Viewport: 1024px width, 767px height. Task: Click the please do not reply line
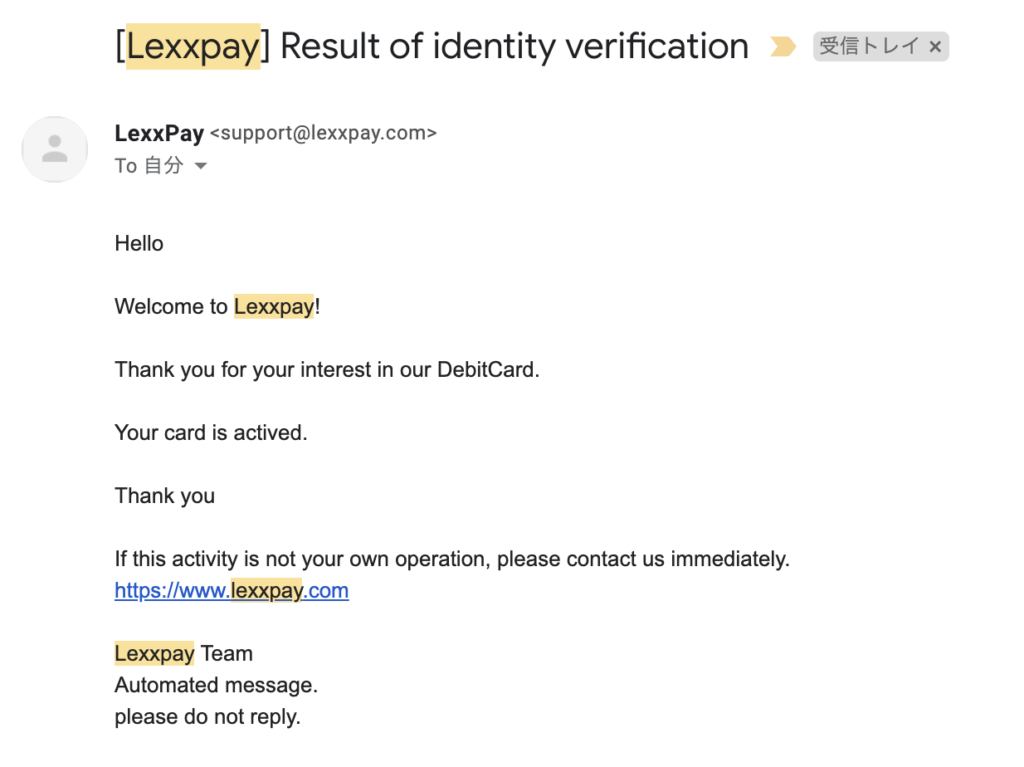[208, 717]
